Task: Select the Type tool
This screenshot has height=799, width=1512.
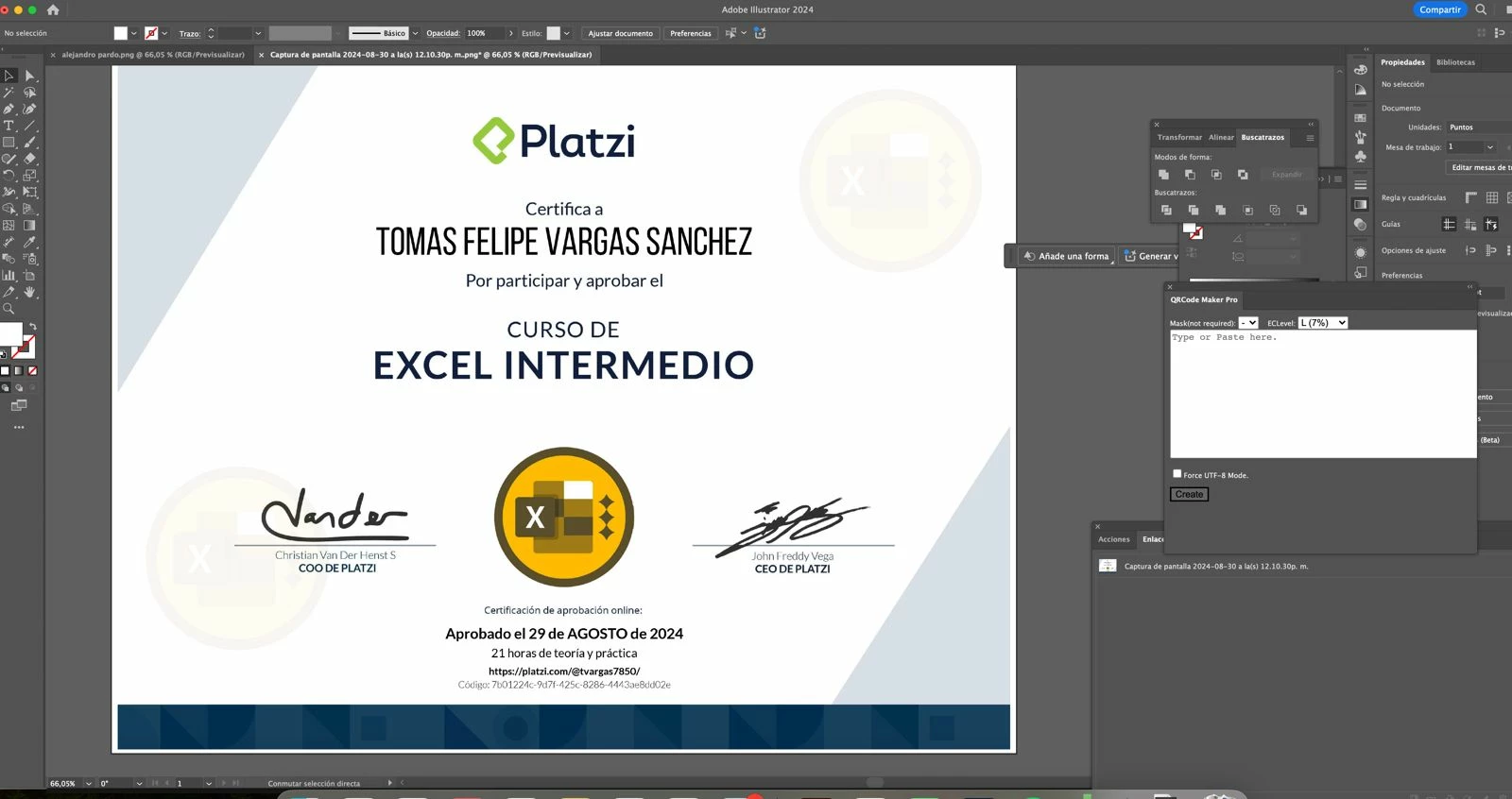Action: click(x=9, y=125)
